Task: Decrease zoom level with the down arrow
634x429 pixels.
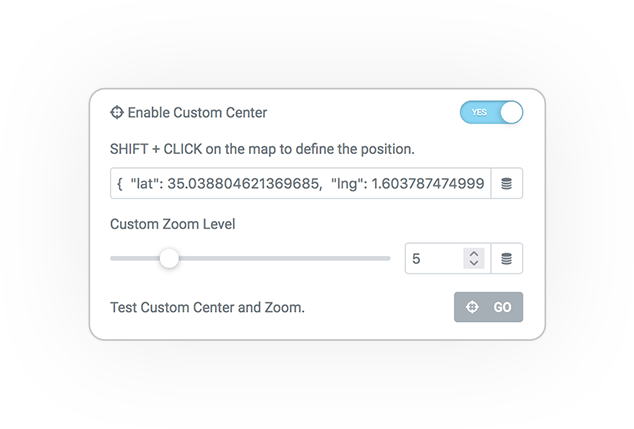Action: point(474,263)
